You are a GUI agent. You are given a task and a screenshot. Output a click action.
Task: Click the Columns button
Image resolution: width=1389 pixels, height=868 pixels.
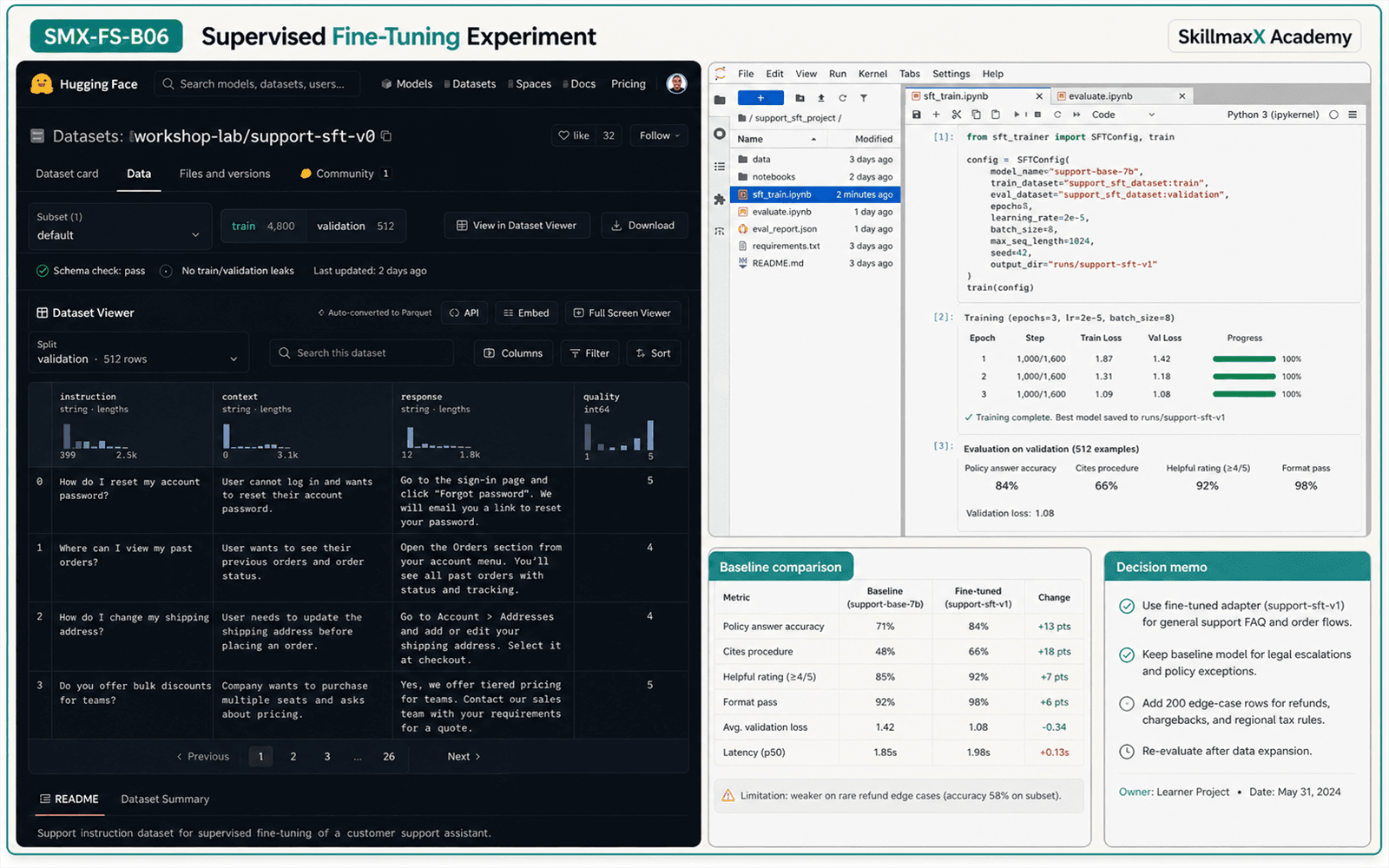[x=513, y=353]
